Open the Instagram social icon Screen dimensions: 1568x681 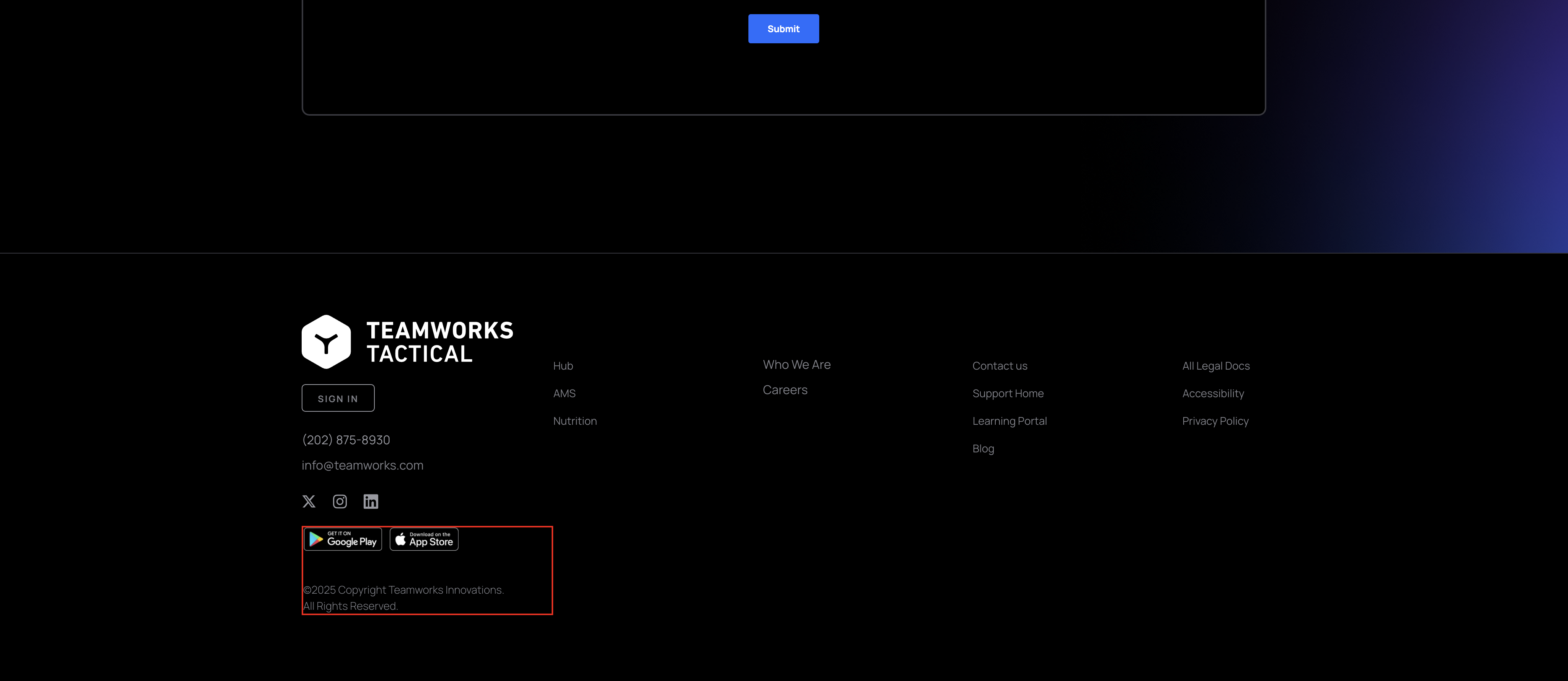tap(340, 501)
